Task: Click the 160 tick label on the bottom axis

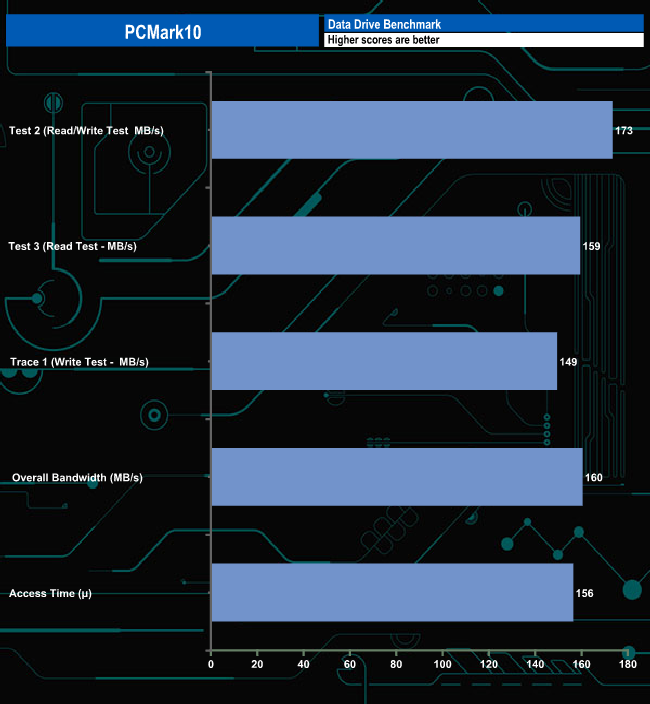Action: [581, 664]
